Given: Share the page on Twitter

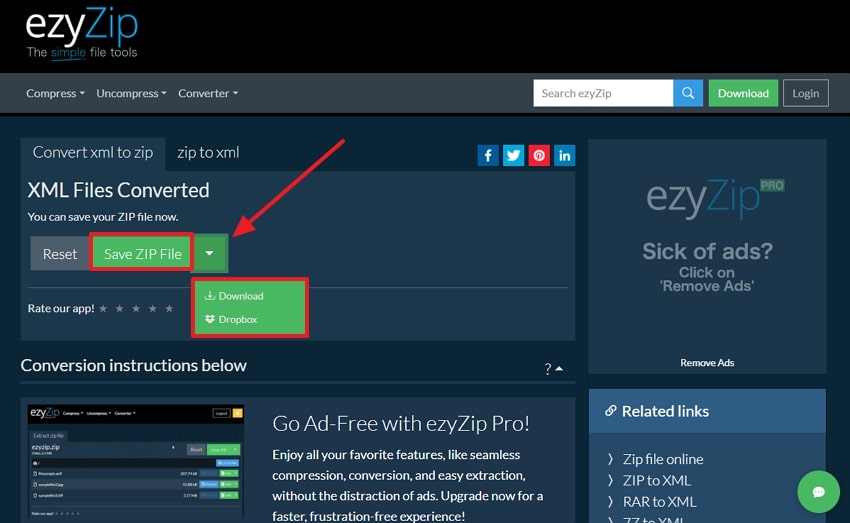Looking at the screenshot, I should [x=513, y=156].
